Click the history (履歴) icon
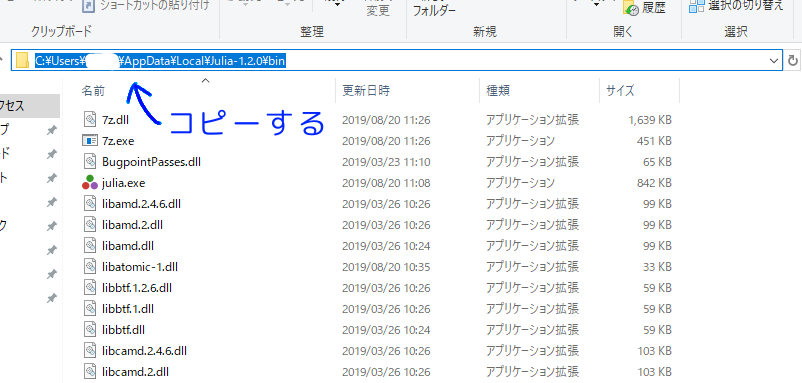The height and width of the screenshot is (383, 802). (630, 8)
